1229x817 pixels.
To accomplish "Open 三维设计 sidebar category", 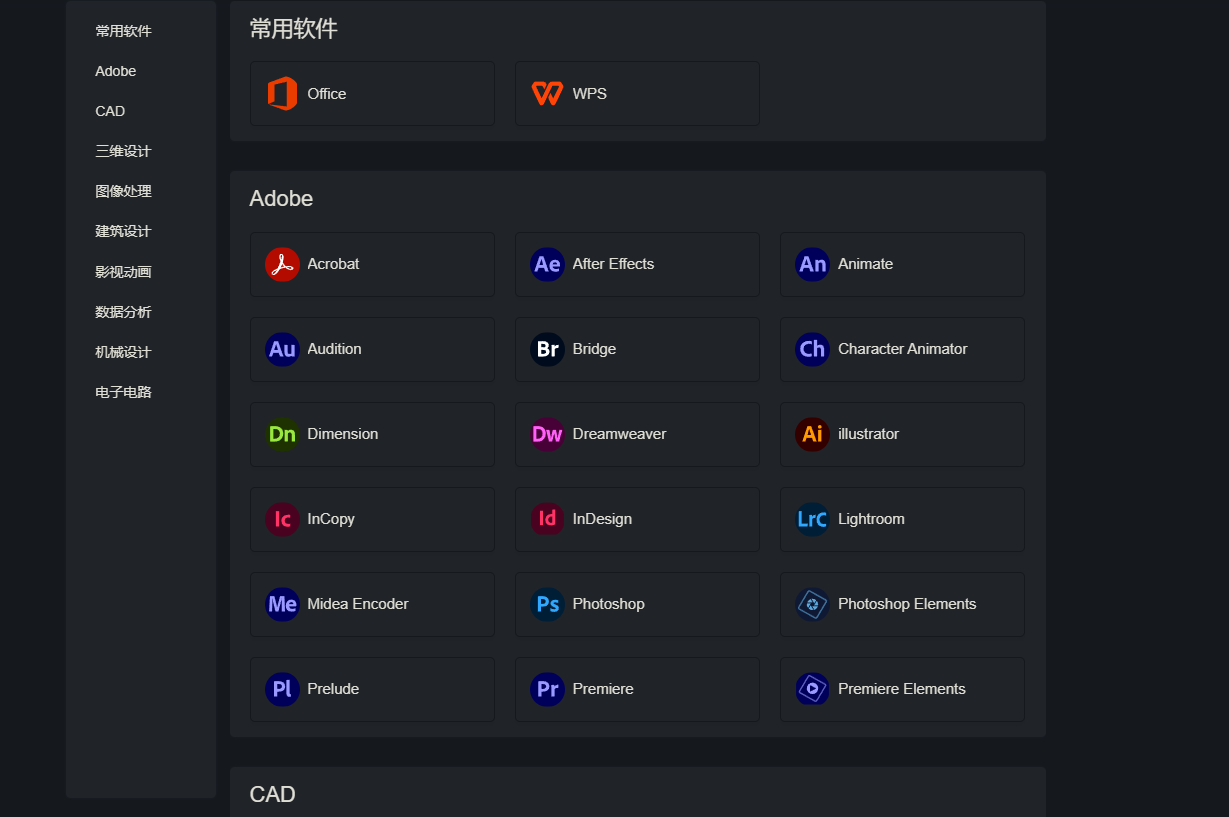I will tap(123, 151).
